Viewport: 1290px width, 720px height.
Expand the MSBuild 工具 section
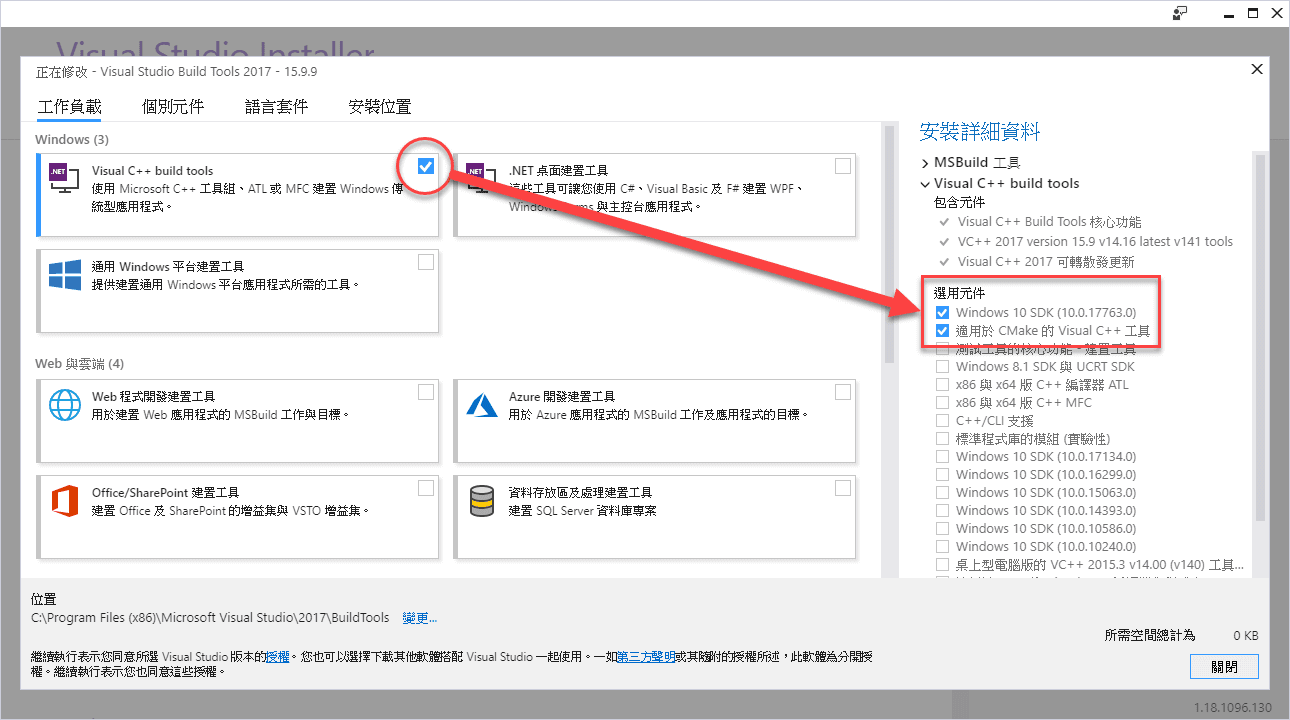click(925, 162)
